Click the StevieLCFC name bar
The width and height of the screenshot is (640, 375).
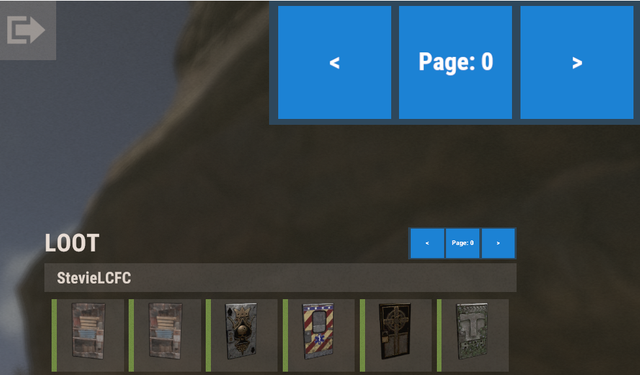click(x=280, y=278)
